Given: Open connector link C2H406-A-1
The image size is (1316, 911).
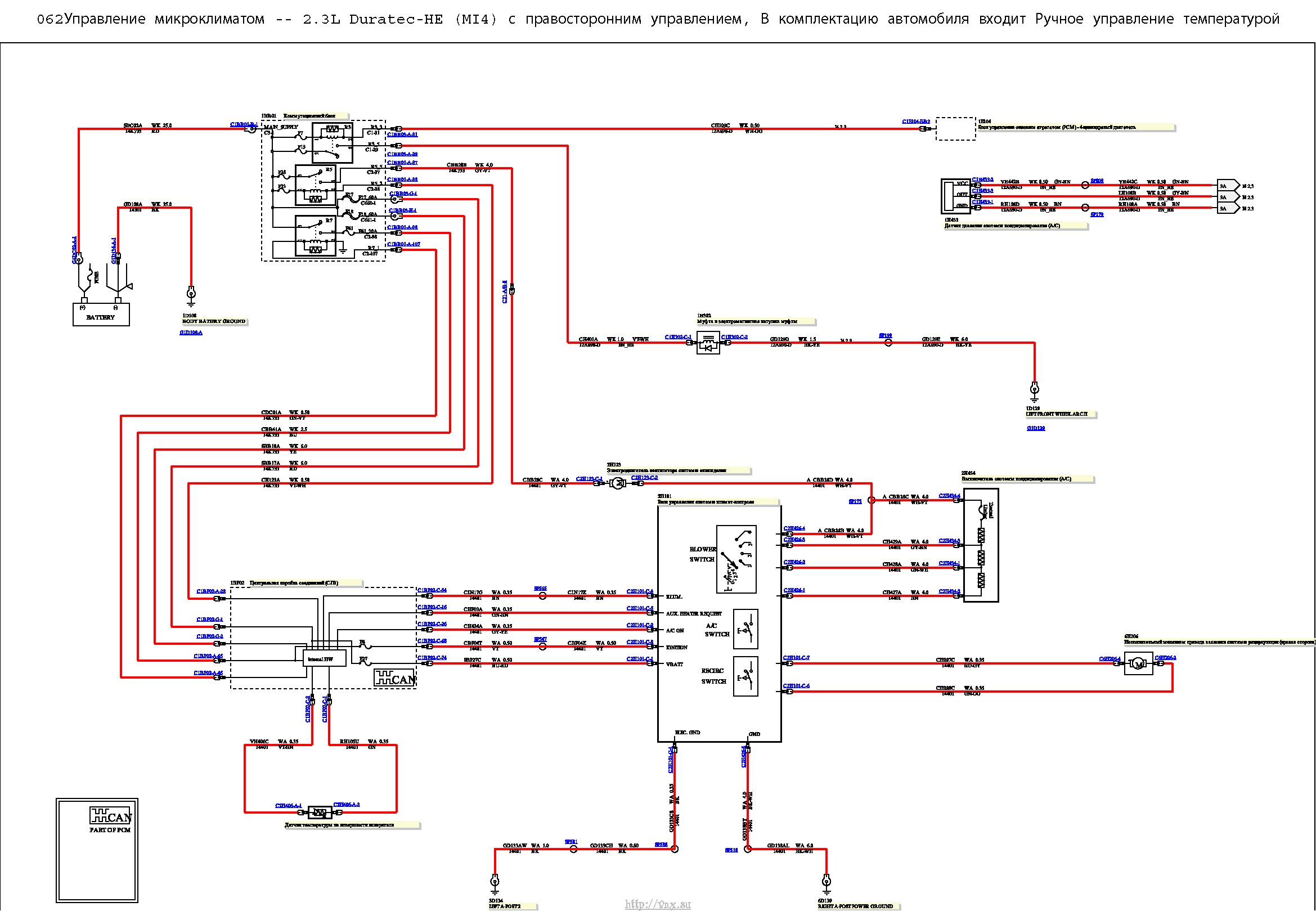Looking at the screenshot, I should pos(288,806).
